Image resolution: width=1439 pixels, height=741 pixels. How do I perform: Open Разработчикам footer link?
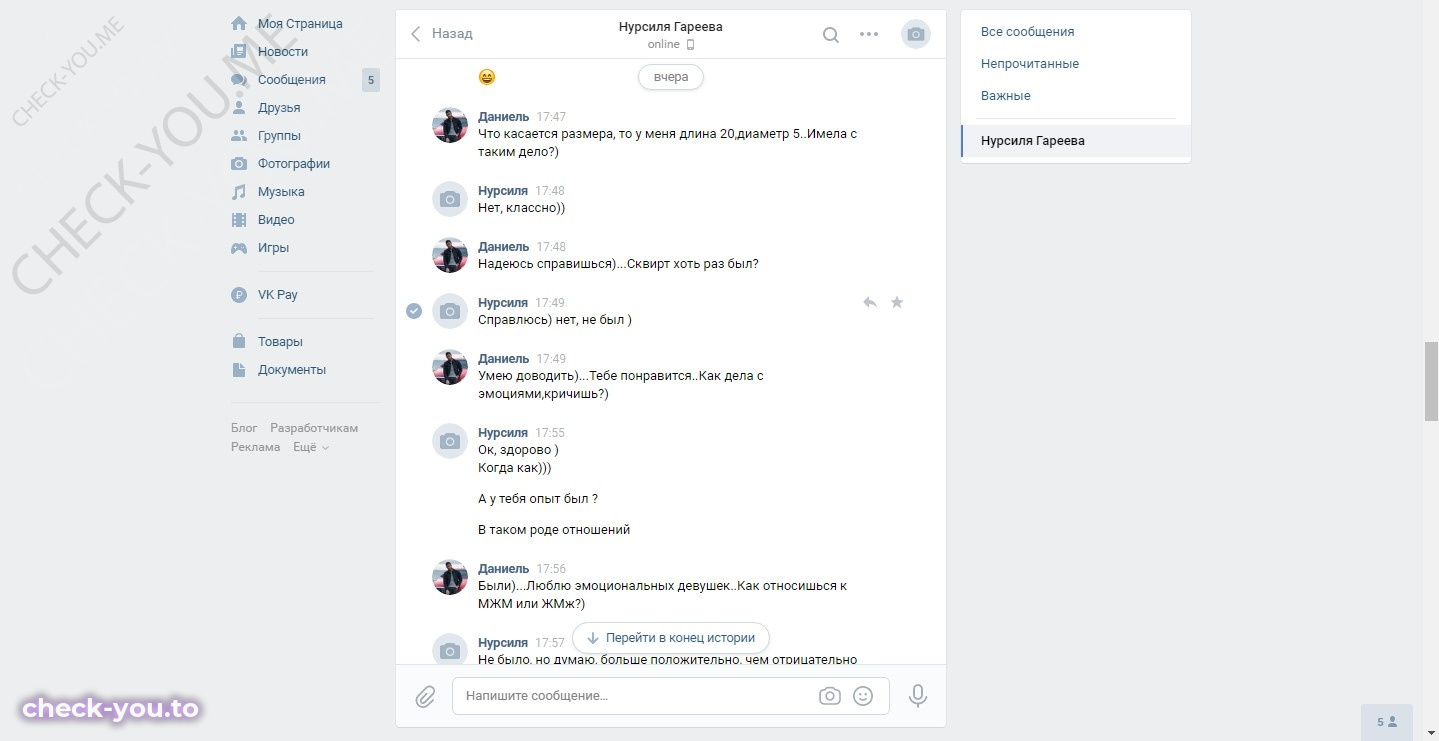[314, 428]
